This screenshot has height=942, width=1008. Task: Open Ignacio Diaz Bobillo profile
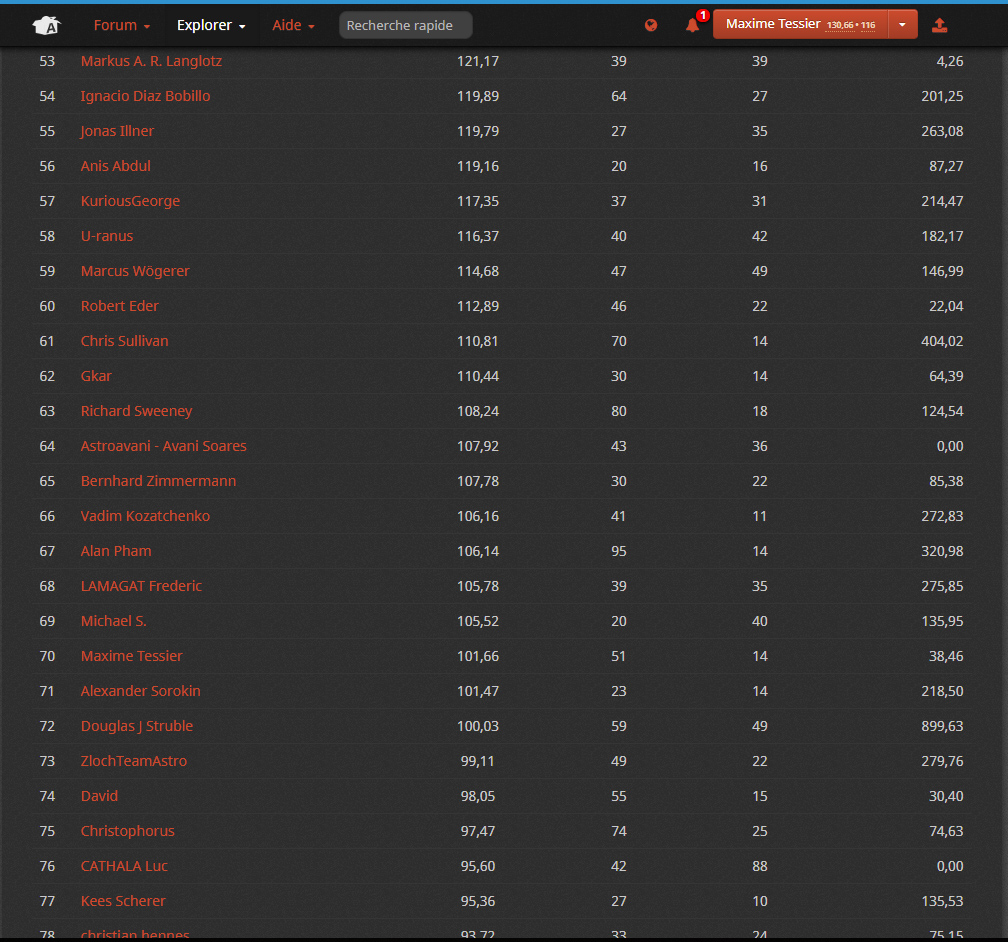145,96
